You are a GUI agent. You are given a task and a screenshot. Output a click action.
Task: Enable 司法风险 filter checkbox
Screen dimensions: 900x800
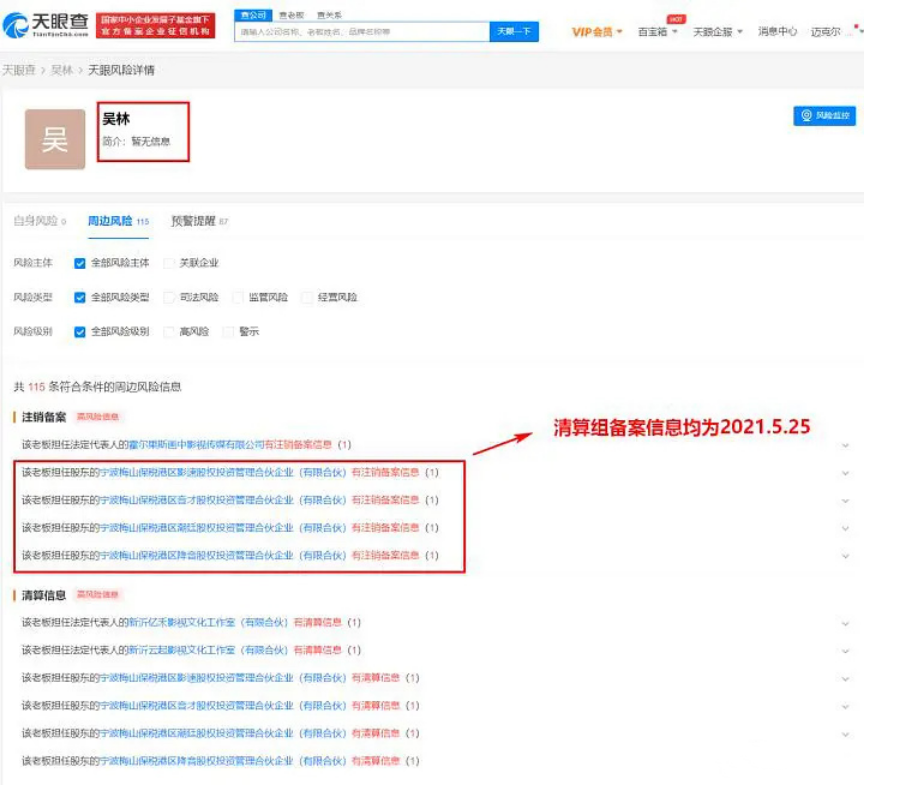169,297
